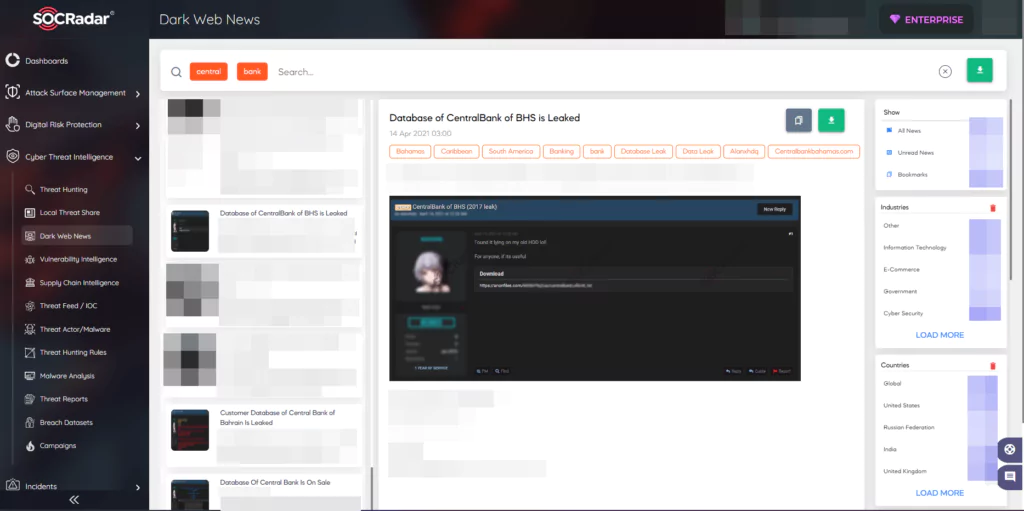Remove the 'central' search chip
This screenshot has width=1024, height=511.
208,71
